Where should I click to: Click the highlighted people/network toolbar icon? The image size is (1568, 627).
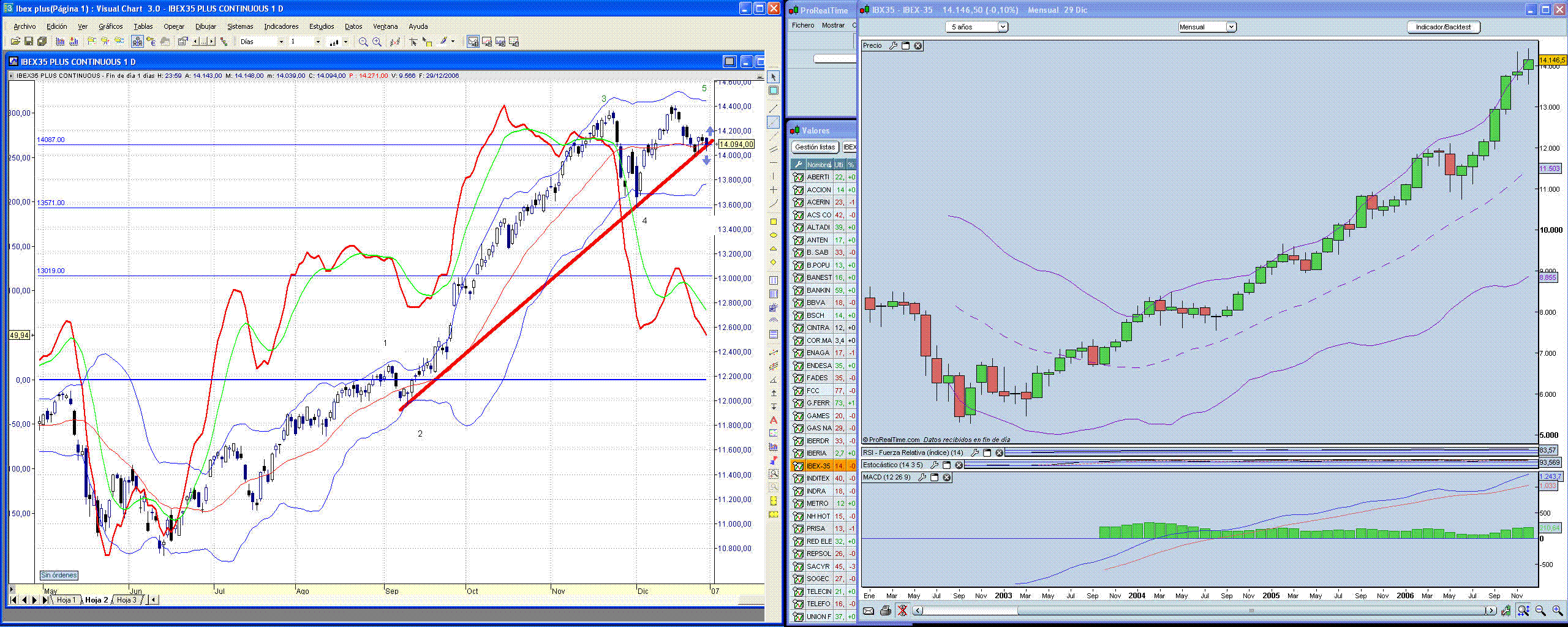(x=137, y=42)
